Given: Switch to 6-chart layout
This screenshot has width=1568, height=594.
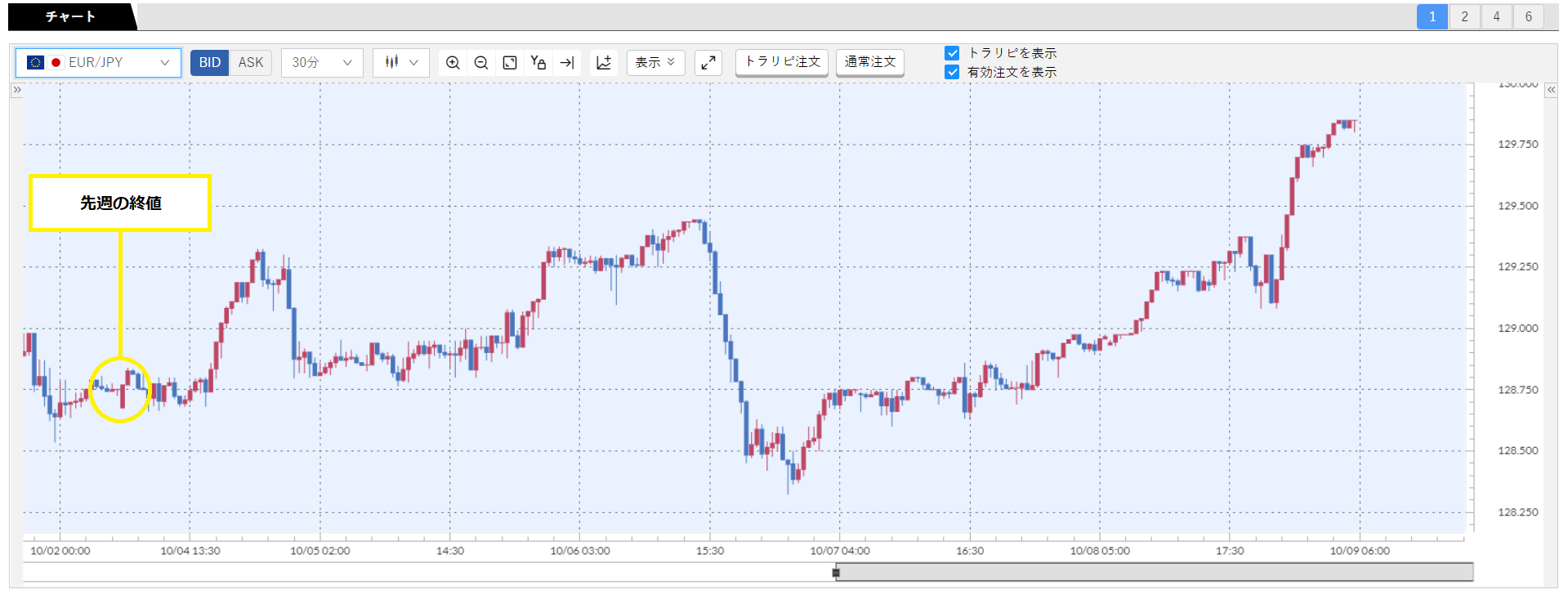Looking at the screenshot, I should click(x=1528, y=16).
